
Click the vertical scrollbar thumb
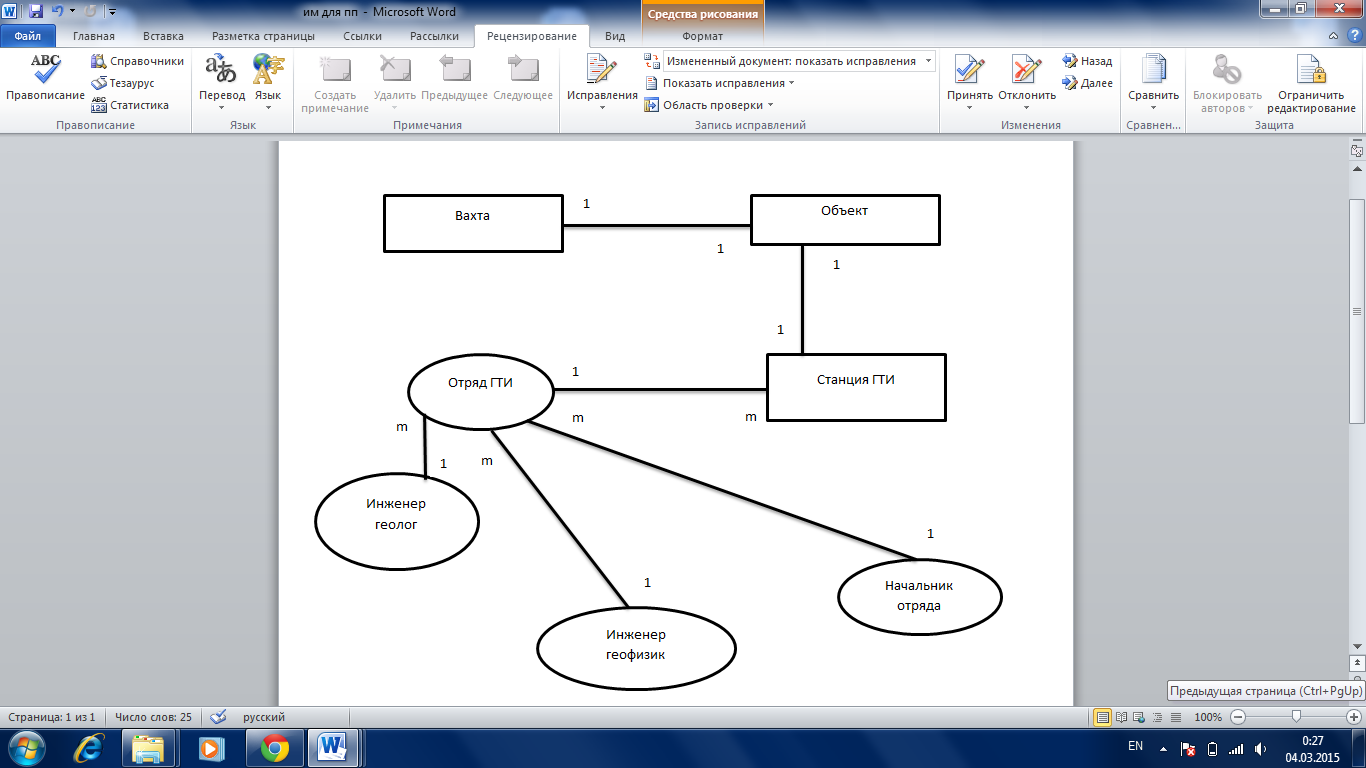(x=1357, y=311)
